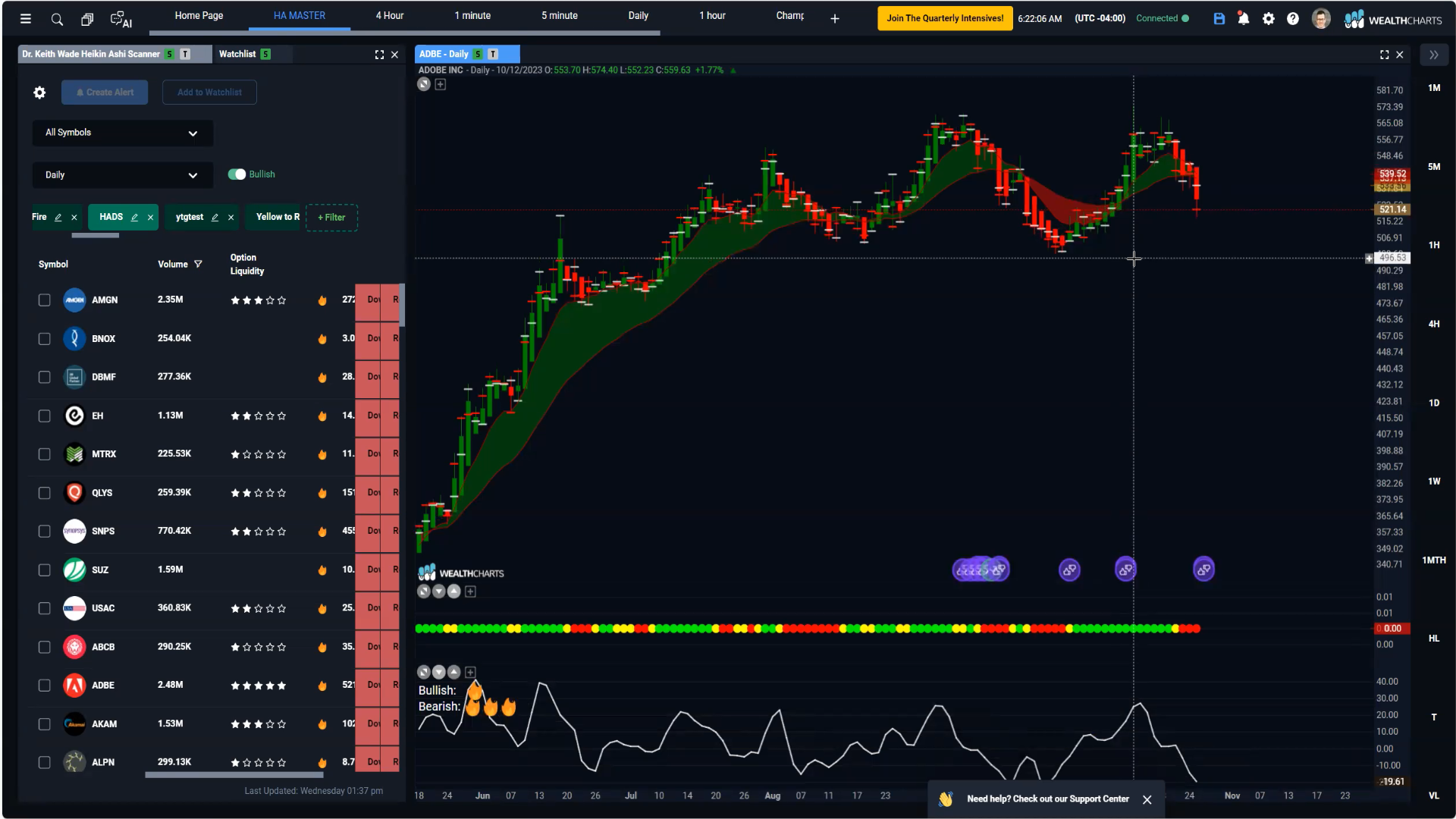Open the symbol search magnifier

[x=57, y=19]
